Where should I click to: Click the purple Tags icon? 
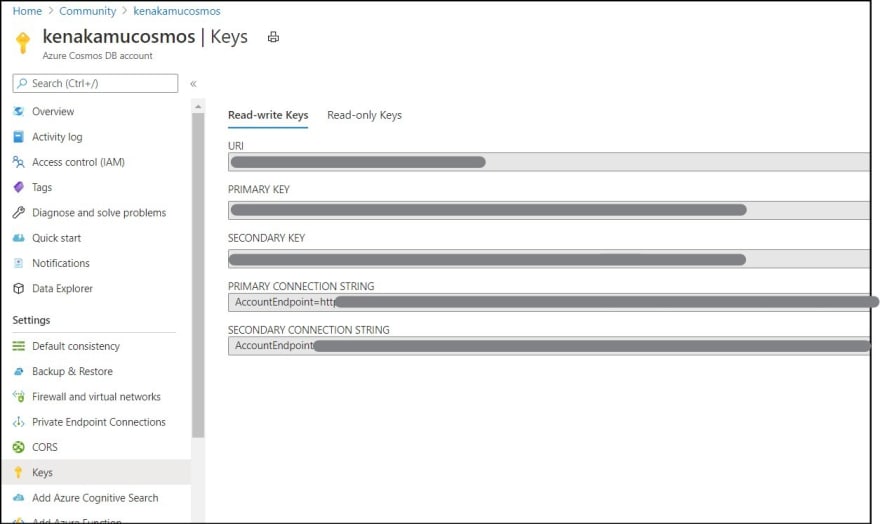(19, 187)
